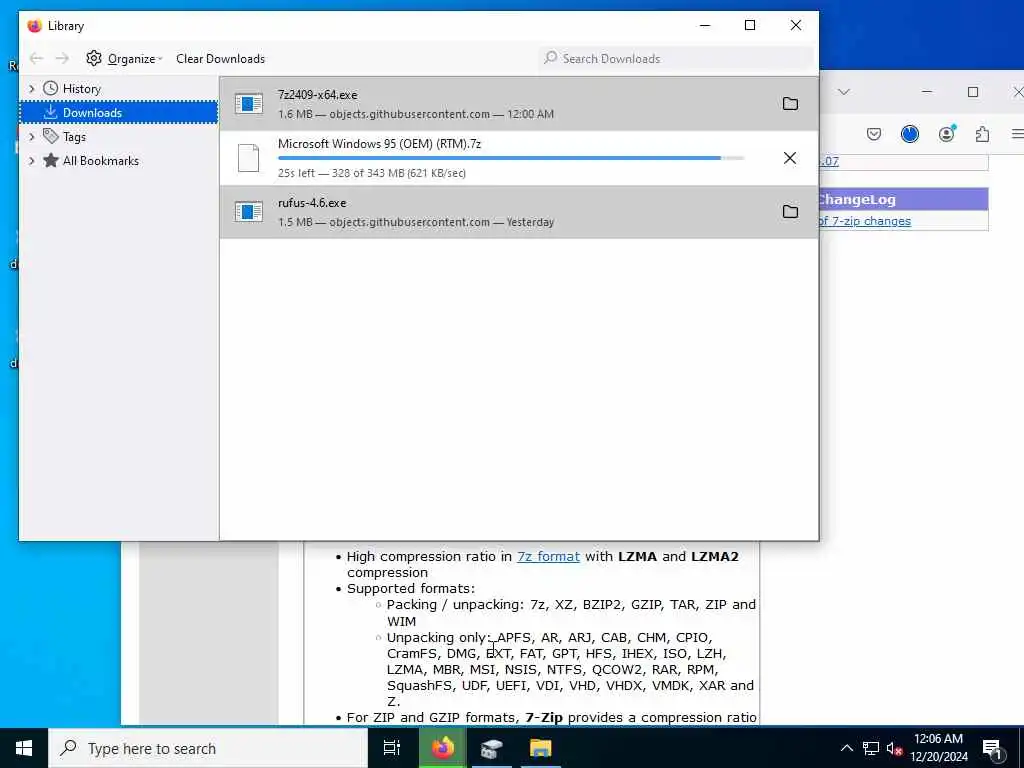Image resolution: width=1024 pixels, height=768 pixels.
Task: Open Firefox extensions puzzle icon
Action: click(x=982, y=135)
